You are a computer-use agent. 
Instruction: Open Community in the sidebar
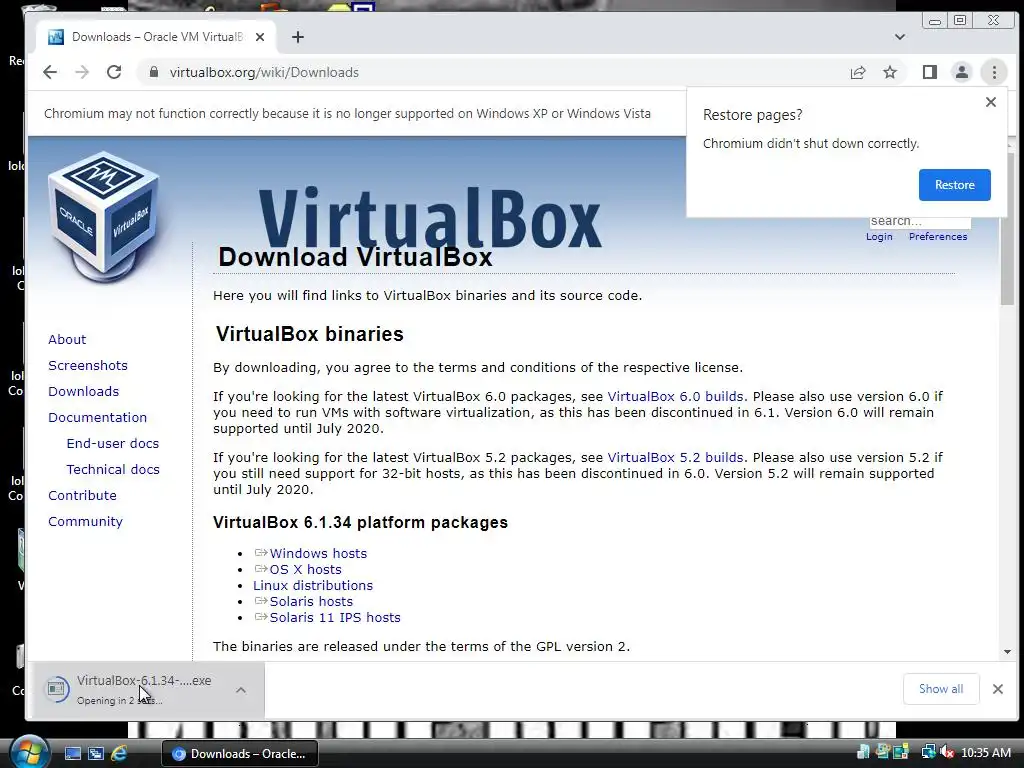pyautogui.click(x=86, y=522)
